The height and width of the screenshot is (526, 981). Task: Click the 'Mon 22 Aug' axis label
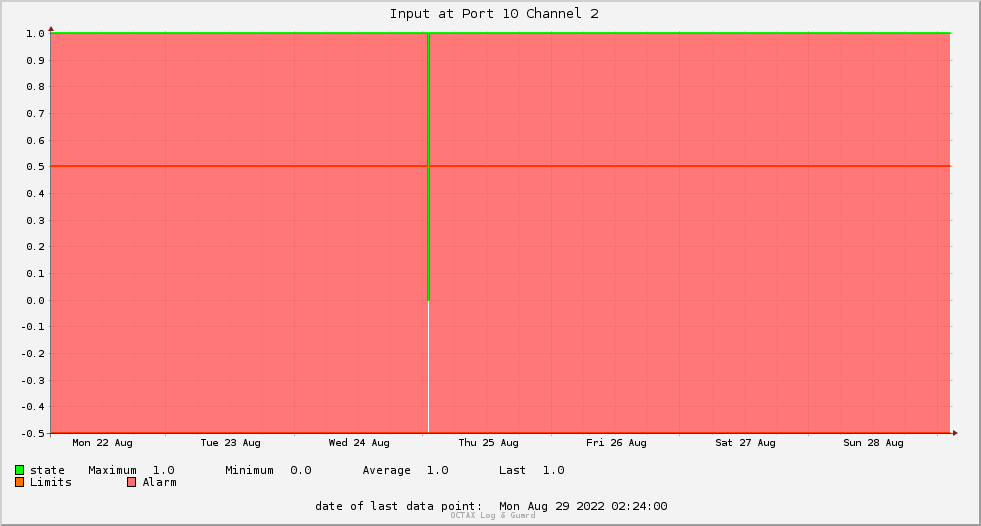coord(103,443)
